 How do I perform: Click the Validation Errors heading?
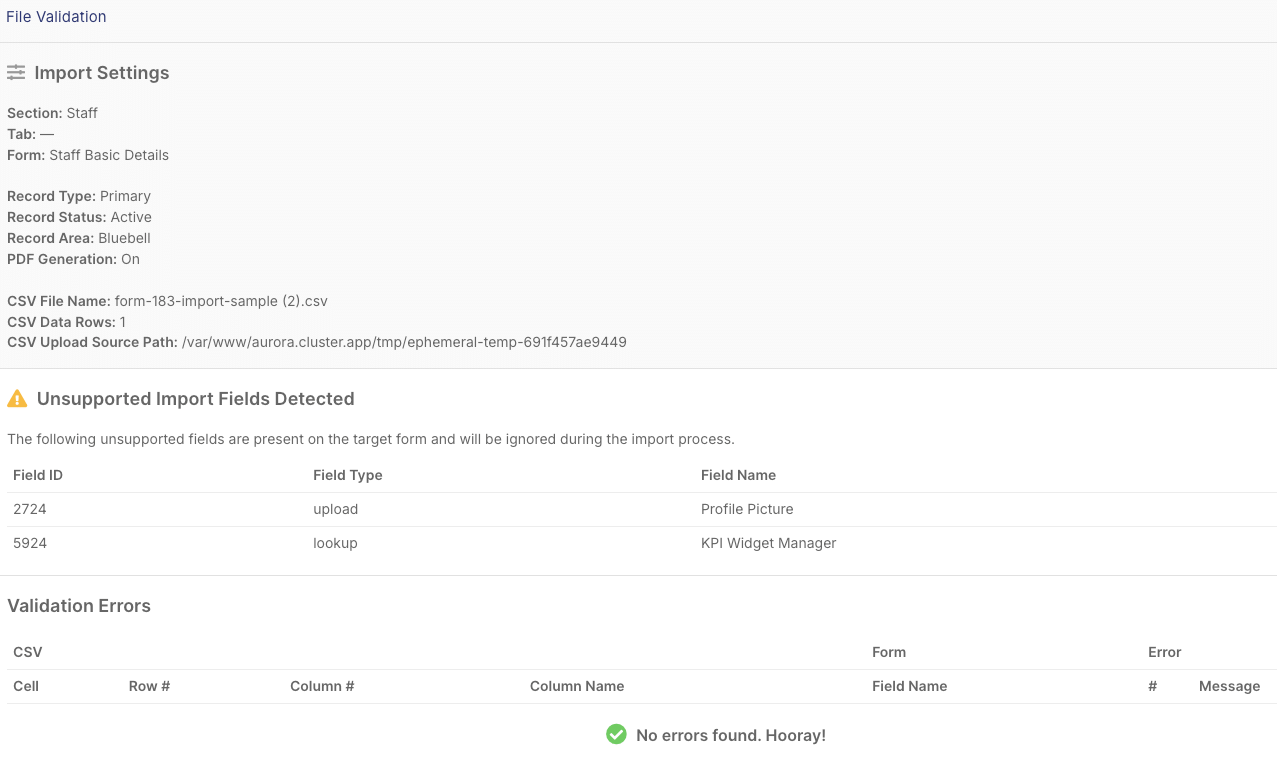click(x=79, y=606)
